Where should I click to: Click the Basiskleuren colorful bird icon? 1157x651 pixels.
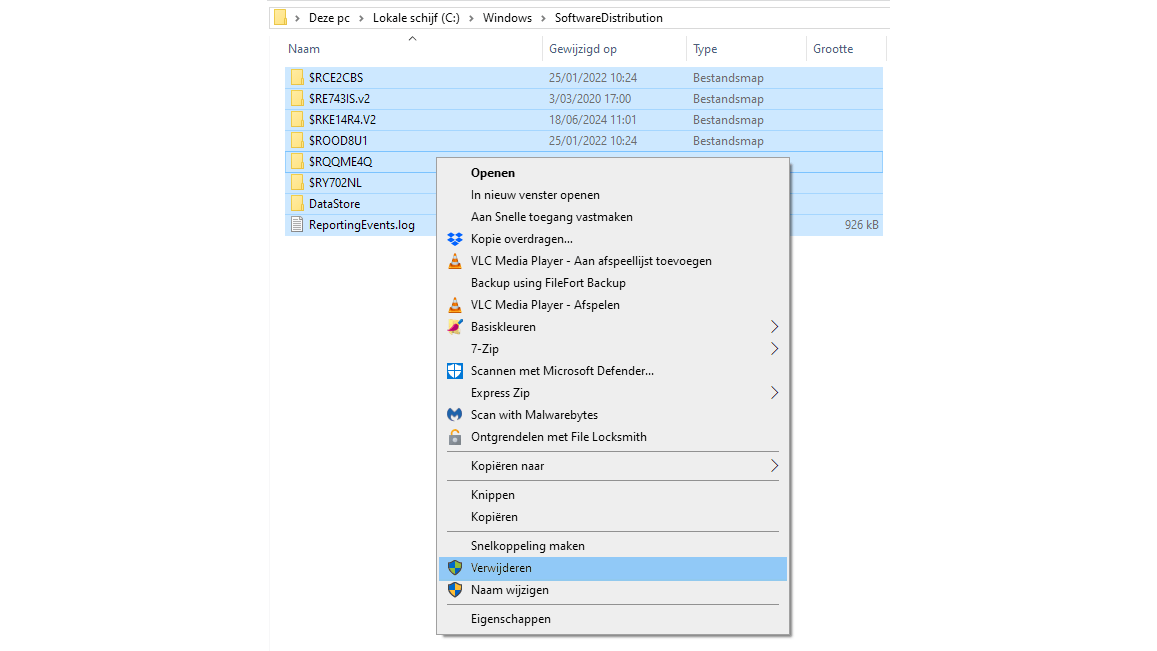(455, 327)
